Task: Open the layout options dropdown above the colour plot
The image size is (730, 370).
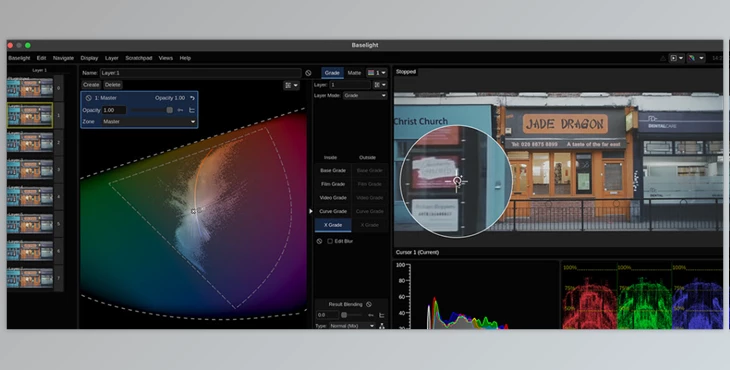Action: [x=291, y=85]
